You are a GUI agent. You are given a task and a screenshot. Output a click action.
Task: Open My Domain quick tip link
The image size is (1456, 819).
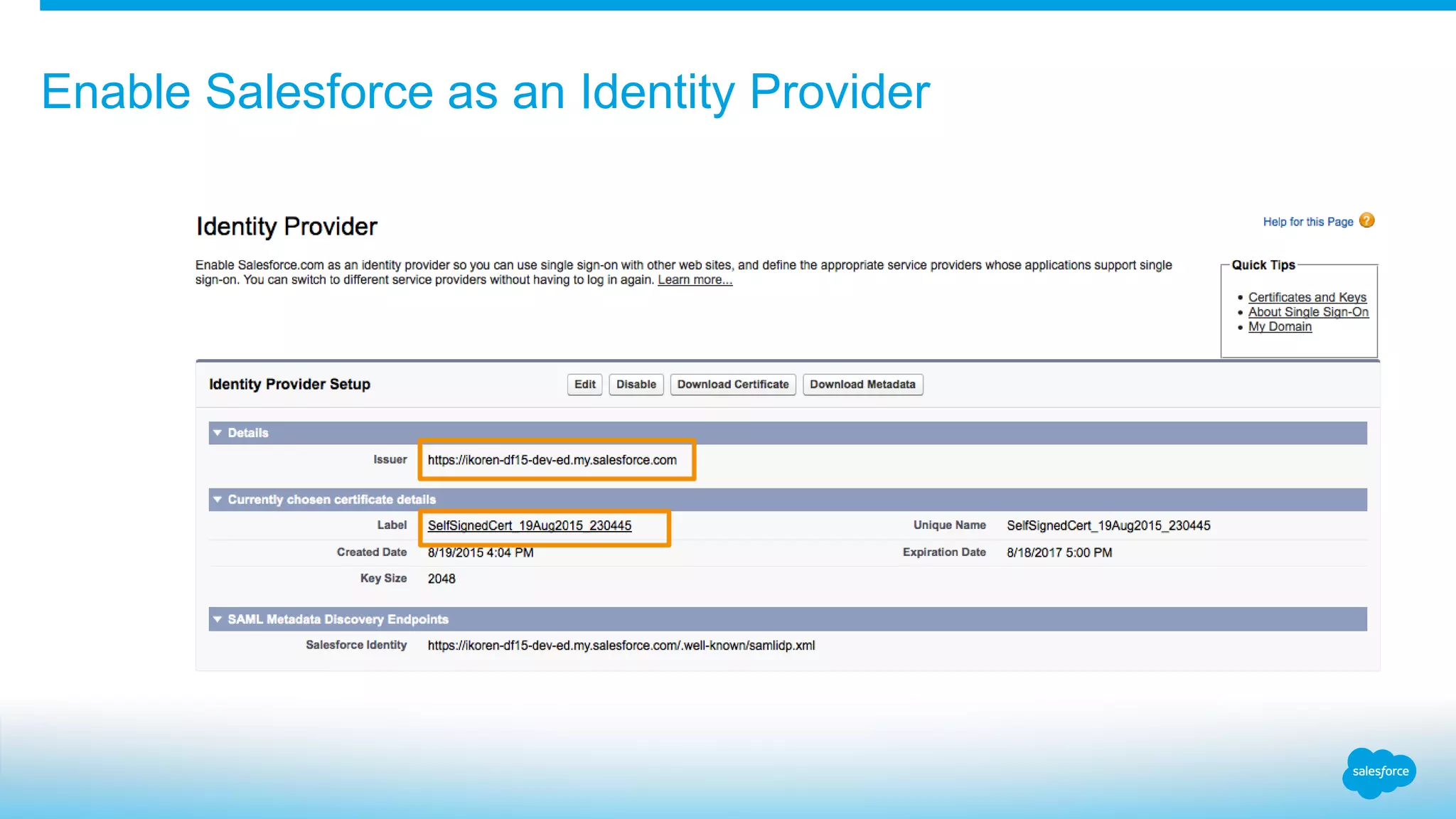[1280, 327]
